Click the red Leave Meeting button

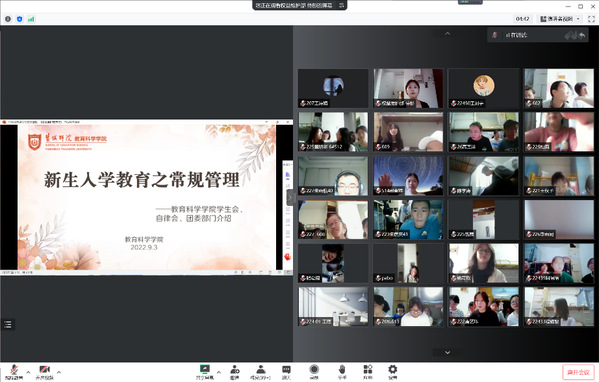coord(578,372)
